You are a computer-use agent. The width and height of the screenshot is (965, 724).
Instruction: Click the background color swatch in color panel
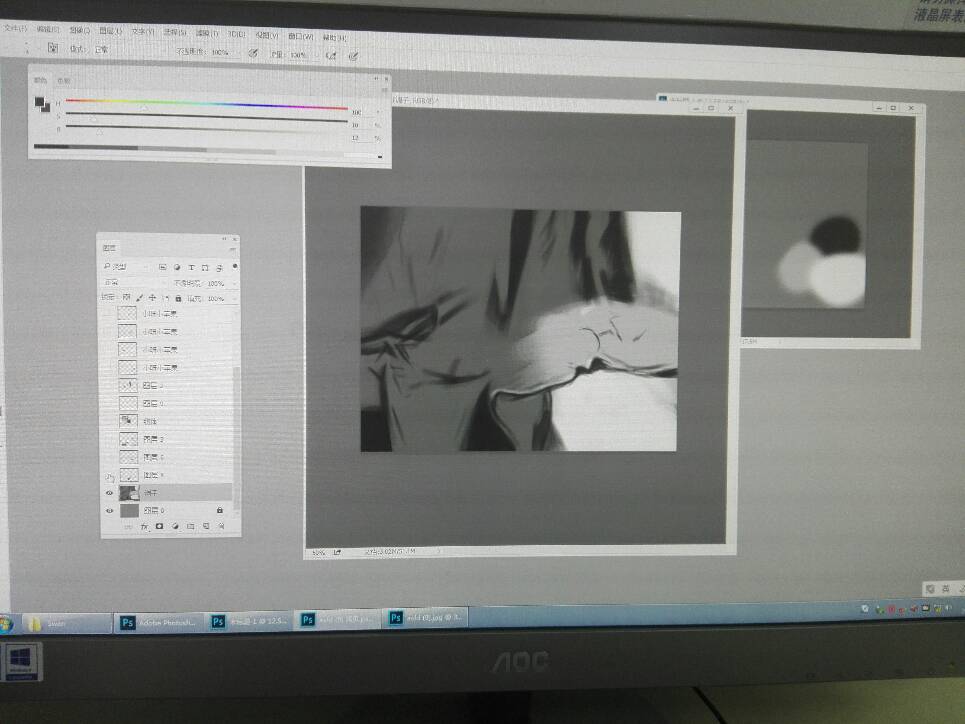(x=46, y=108)
